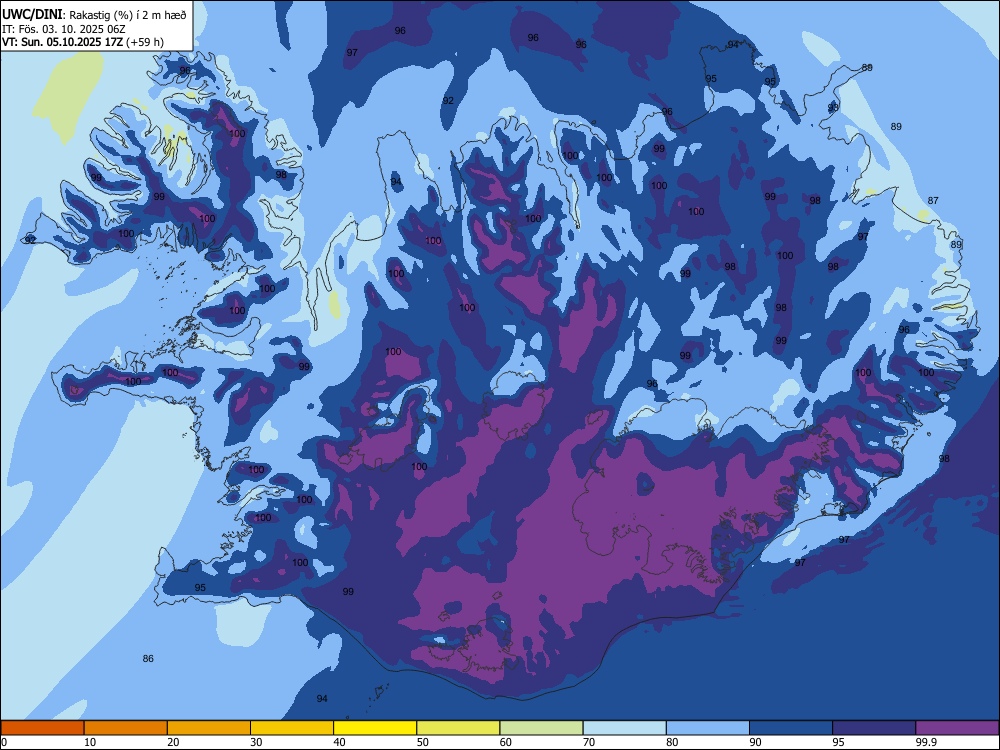Click the 'VT: Sun. 05.10.2025 17Z' valid time
Screen dimensions: 1000x750
pyautogui.click(x=62, y=42)
